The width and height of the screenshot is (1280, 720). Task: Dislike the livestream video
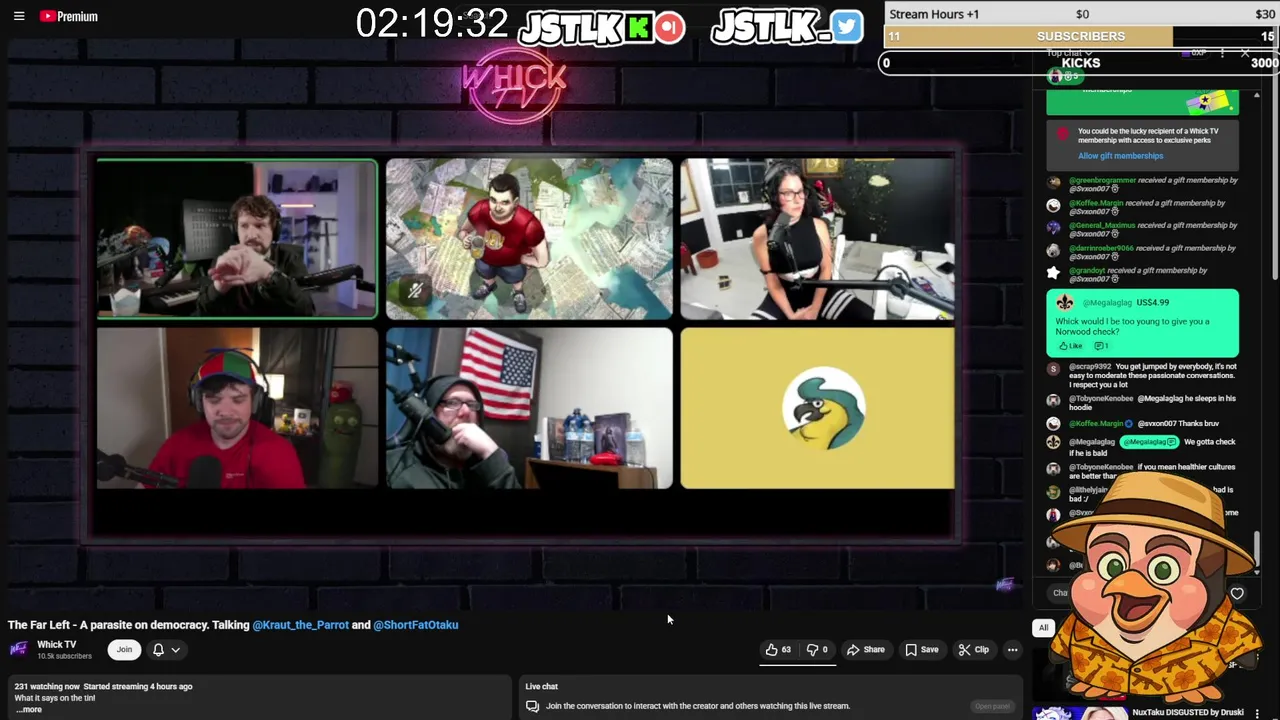817,650
